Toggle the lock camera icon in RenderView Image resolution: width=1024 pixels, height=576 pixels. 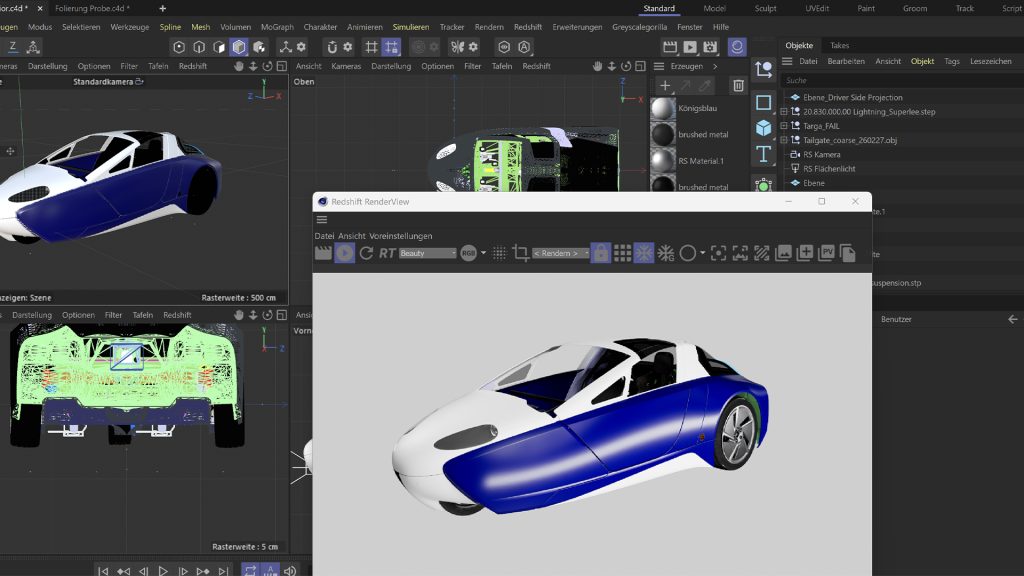[601, 253]
